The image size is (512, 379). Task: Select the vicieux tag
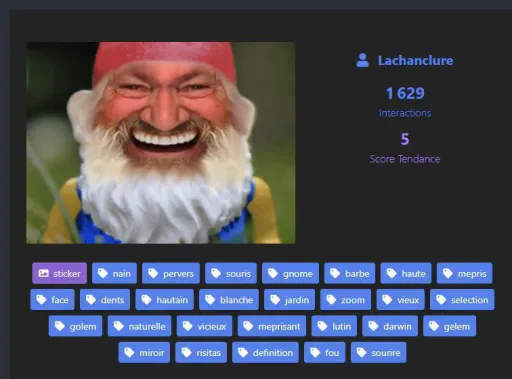tap(204, 326)
